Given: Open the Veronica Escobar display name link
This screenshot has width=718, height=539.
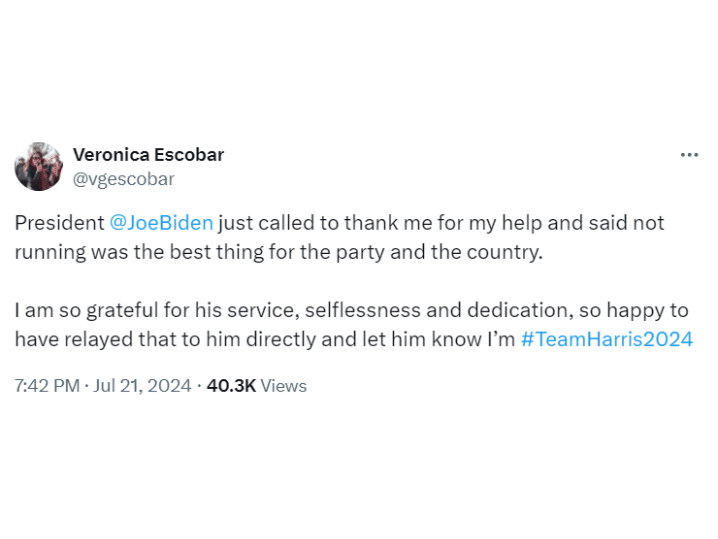Looking at the screenshot, I should coord(148,154).
